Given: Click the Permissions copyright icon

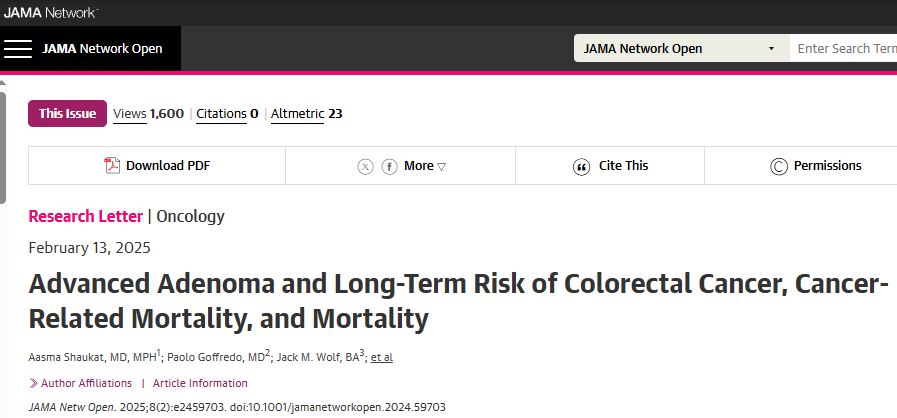Looking at the screenshot, I should click(779, 166).
